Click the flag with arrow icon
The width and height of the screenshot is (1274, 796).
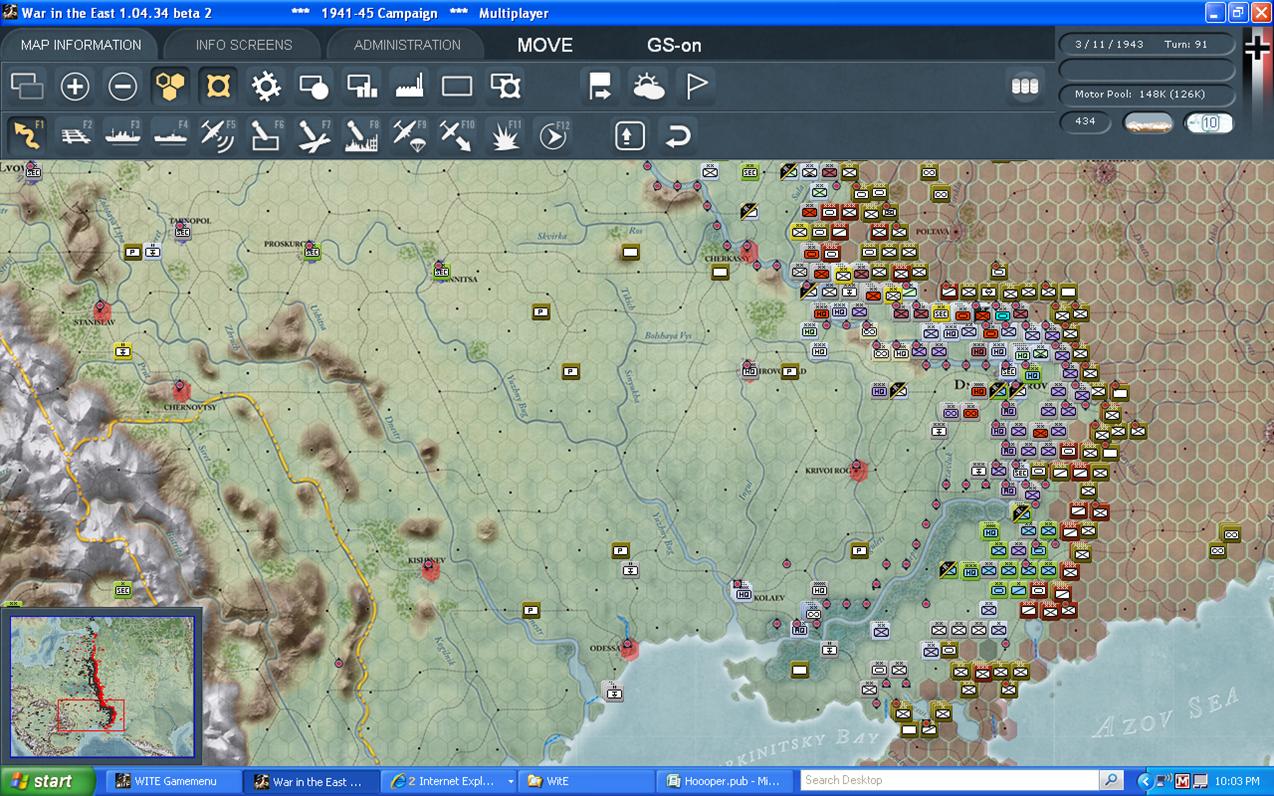(600, 87)
